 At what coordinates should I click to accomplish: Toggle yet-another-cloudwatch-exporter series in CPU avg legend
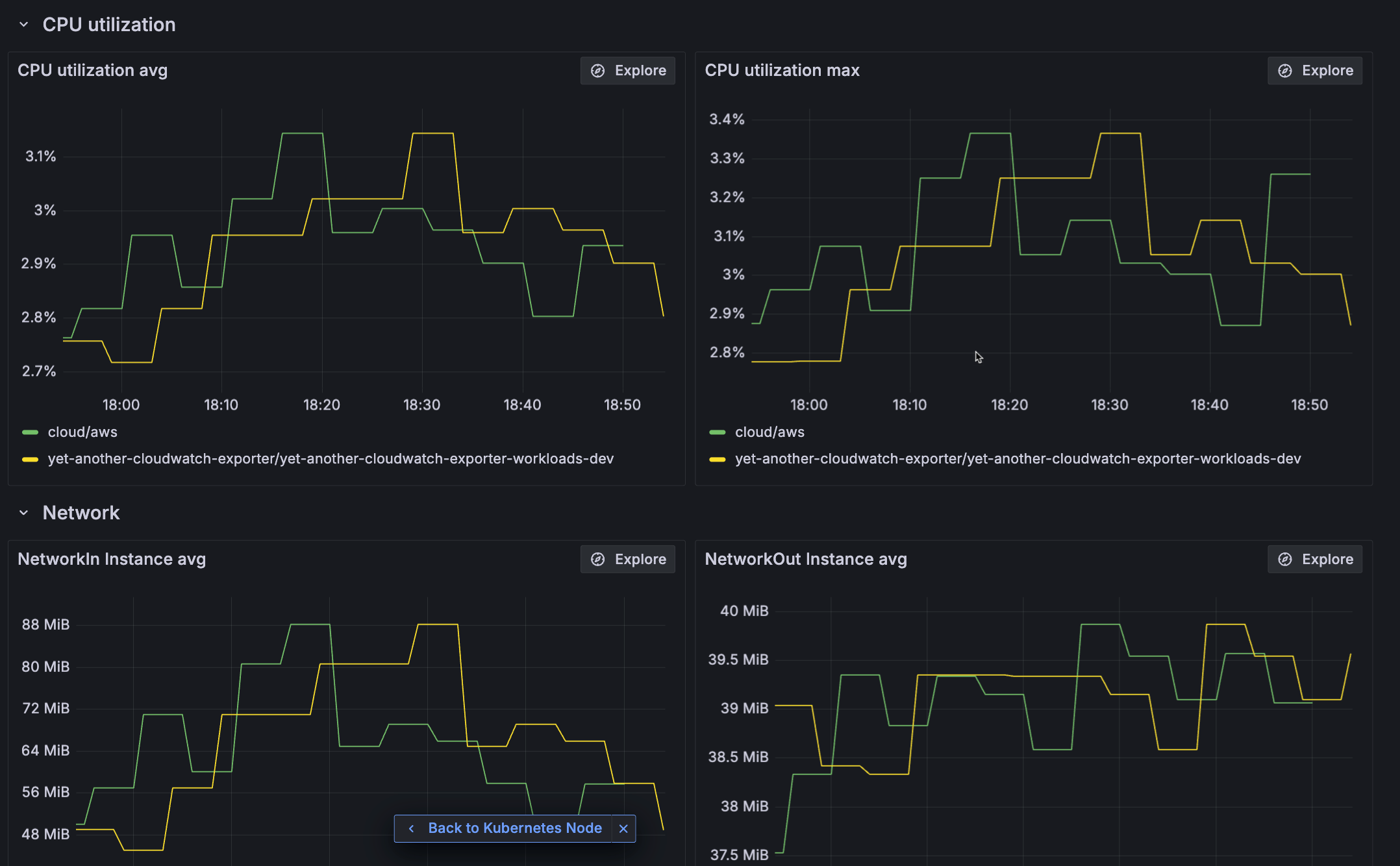[331, 459]
